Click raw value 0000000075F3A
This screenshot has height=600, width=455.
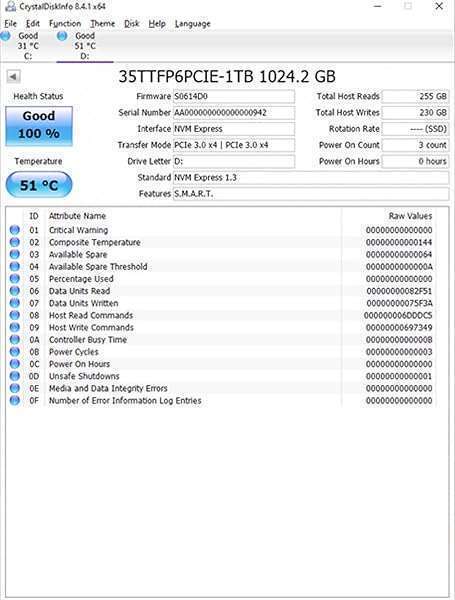click(x=399, y=303)
